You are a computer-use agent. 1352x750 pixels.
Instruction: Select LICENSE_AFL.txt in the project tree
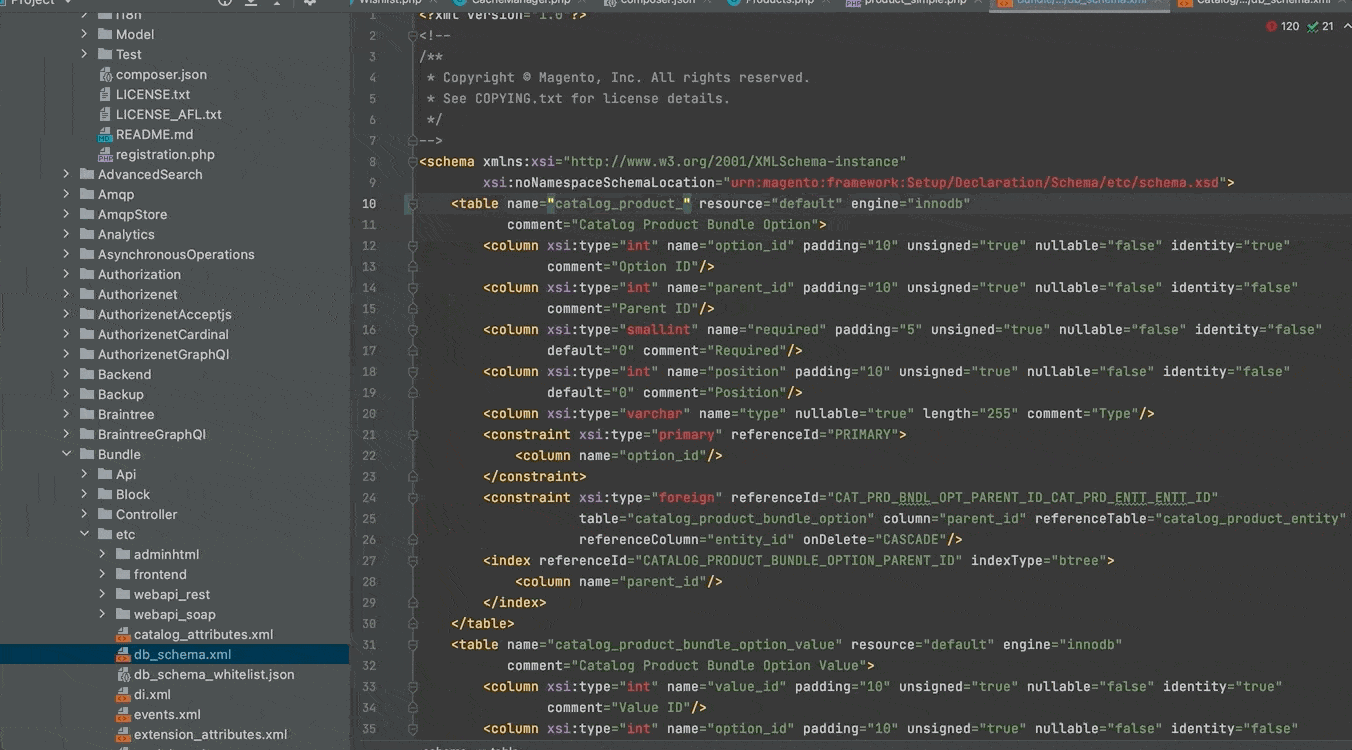point(168,115)
